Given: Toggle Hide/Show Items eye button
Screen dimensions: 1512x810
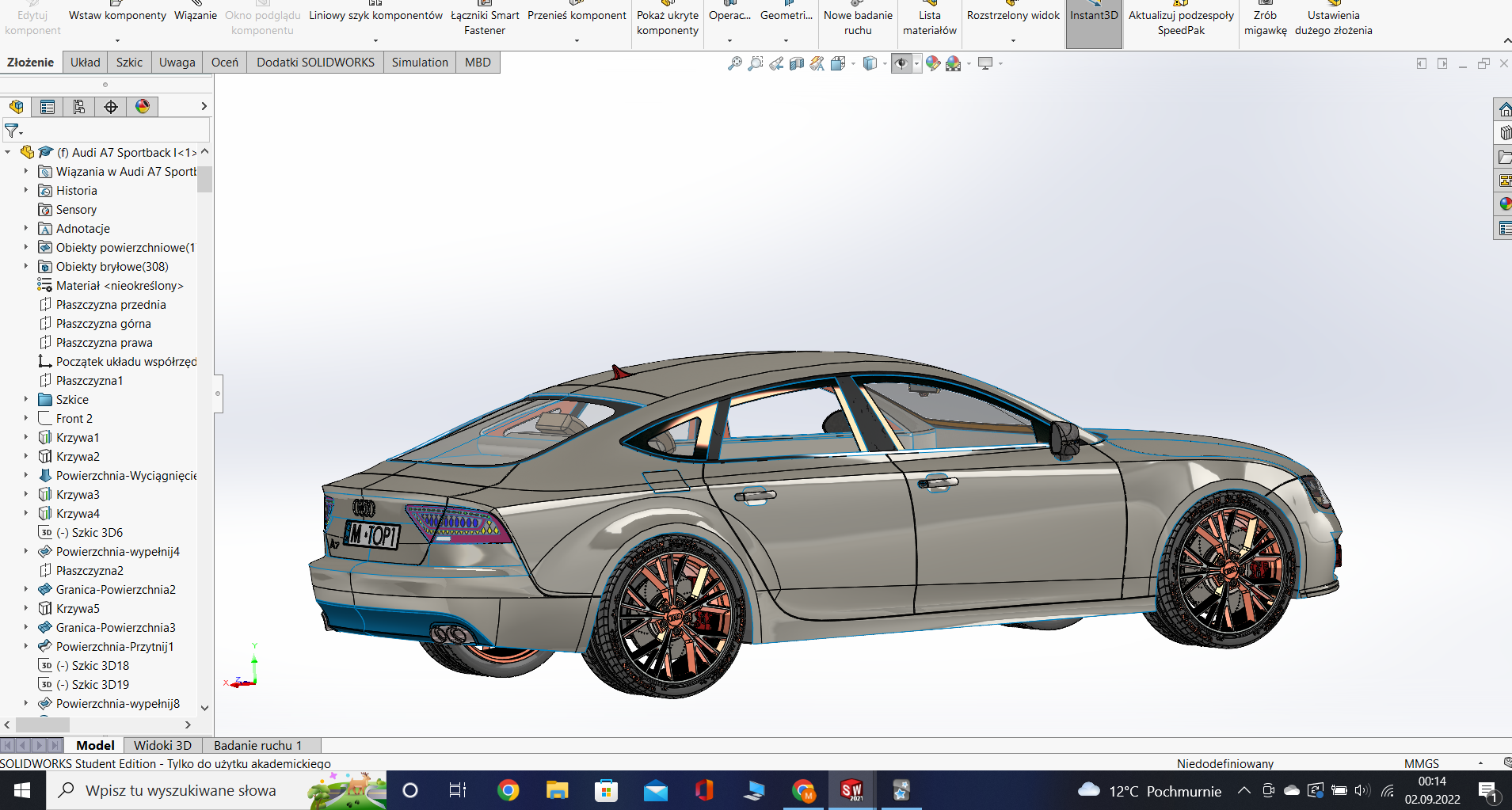Looking at the screenshot, I should point(901,63).
